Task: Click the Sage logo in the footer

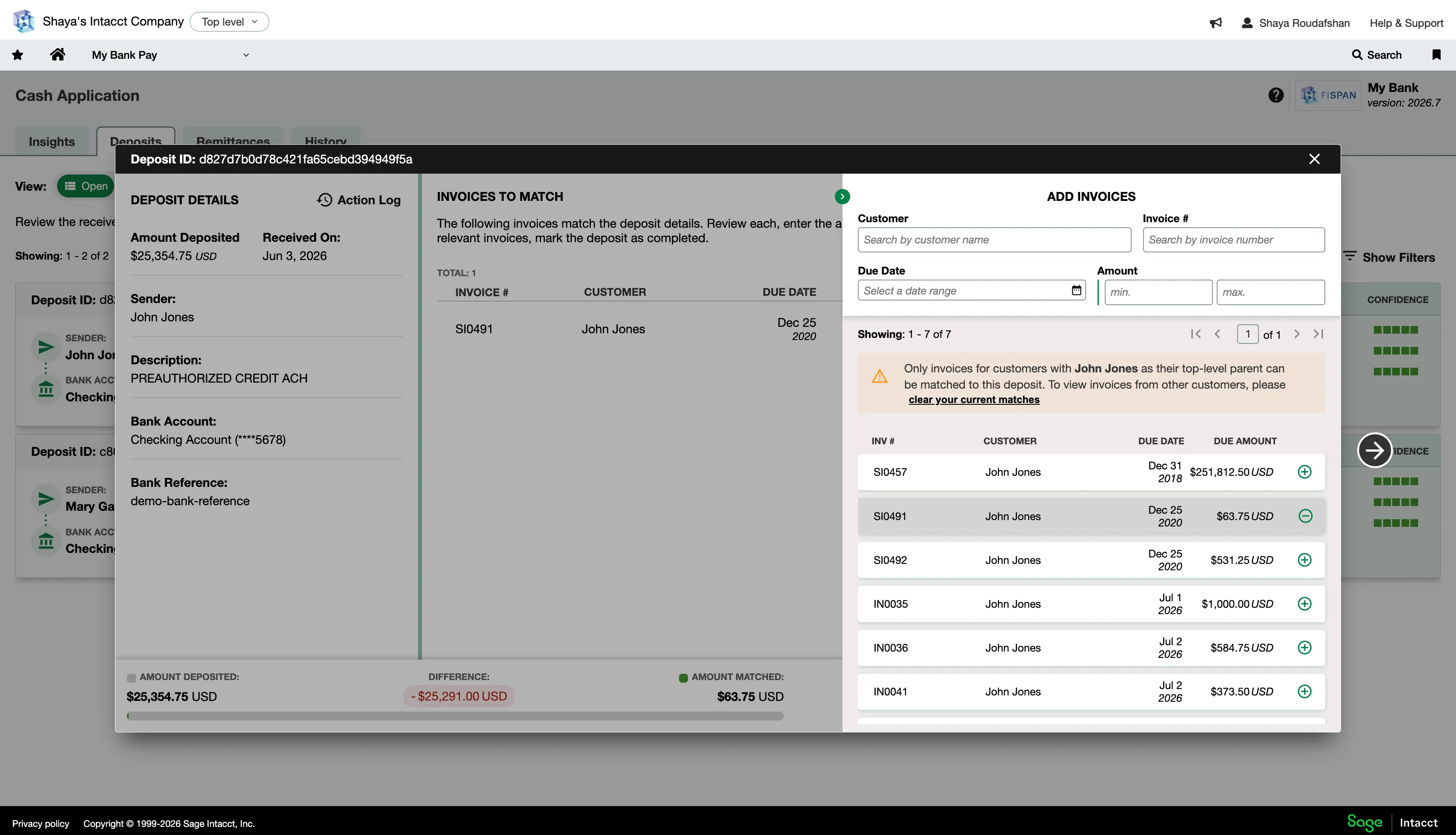Action: (x=1364, y=822)
